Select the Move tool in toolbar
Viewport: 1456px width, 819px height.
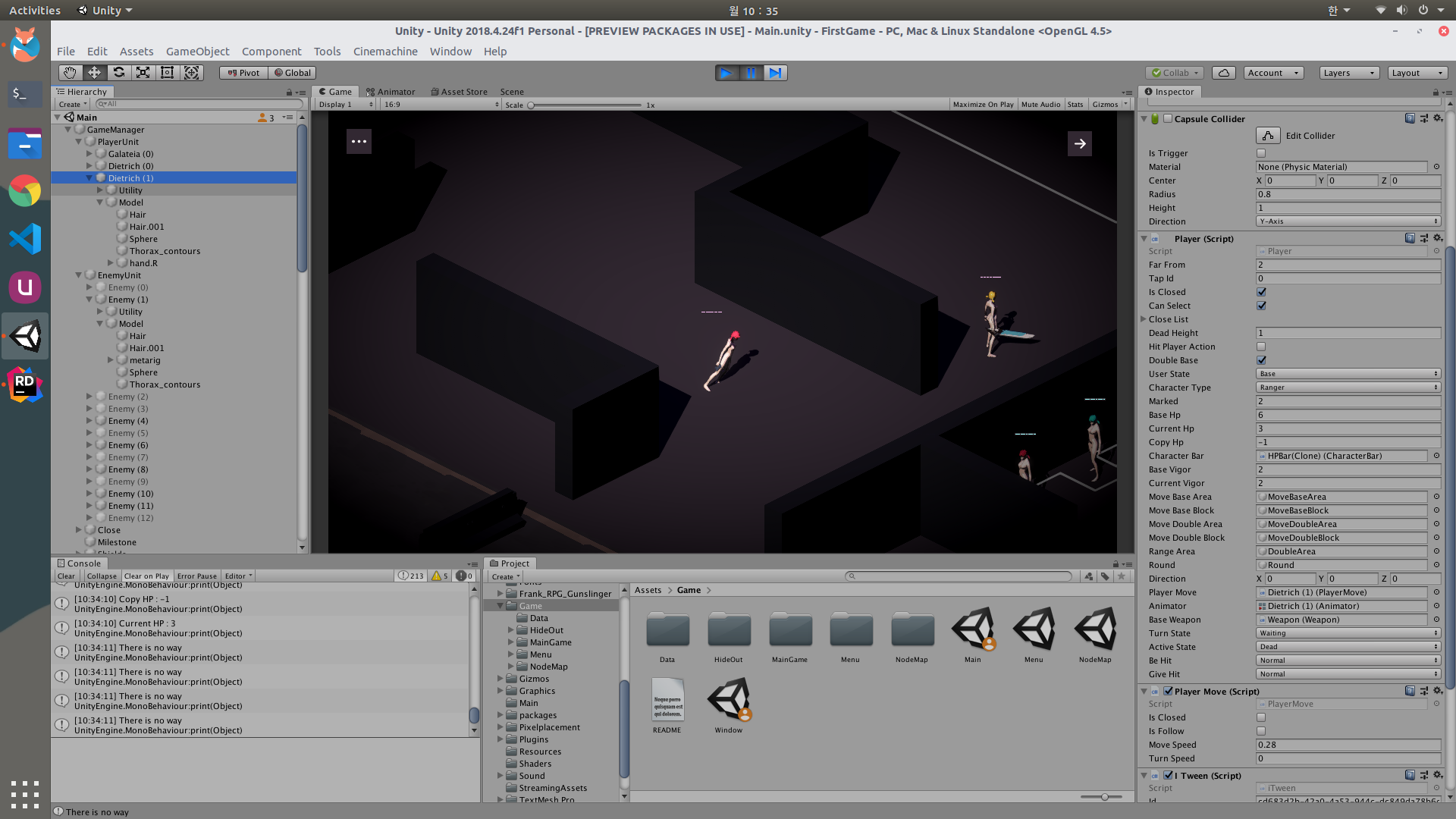[x=94, y=73]
